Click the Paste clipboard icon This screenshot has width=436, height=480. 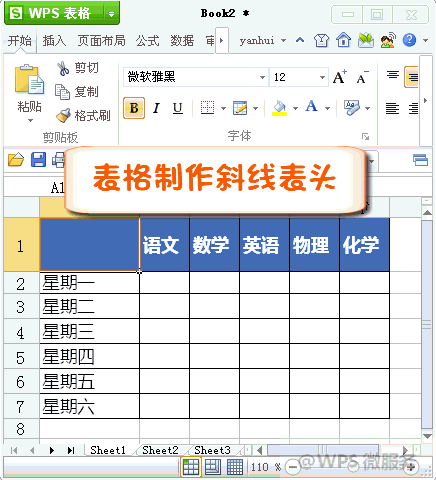29,80
